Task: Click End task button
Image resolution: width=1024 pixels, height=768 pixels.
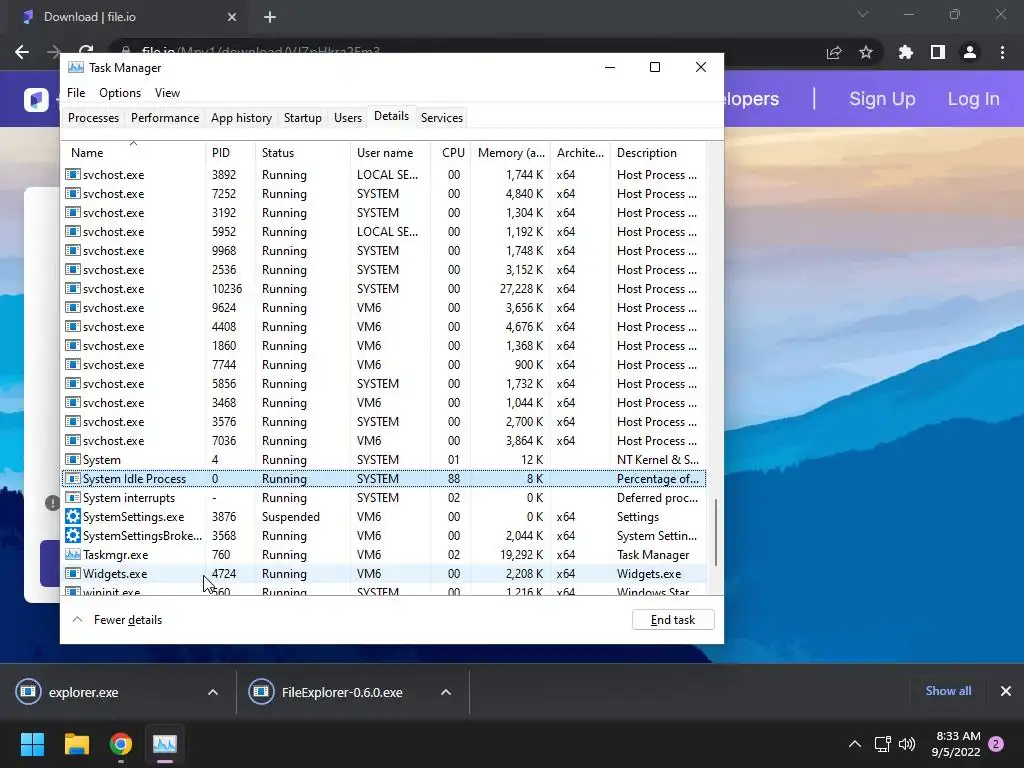Action: coord(673,620)
